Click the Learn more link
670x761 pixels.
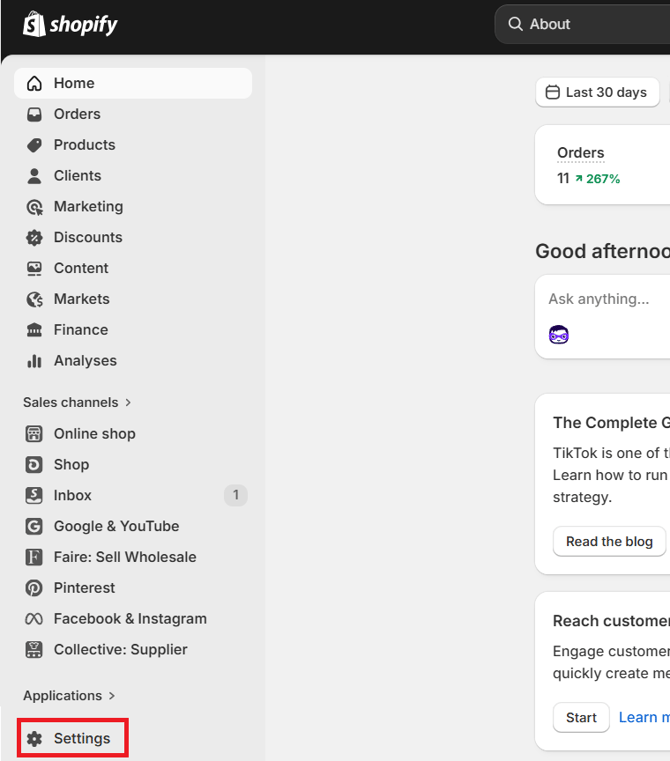(644, 717)
